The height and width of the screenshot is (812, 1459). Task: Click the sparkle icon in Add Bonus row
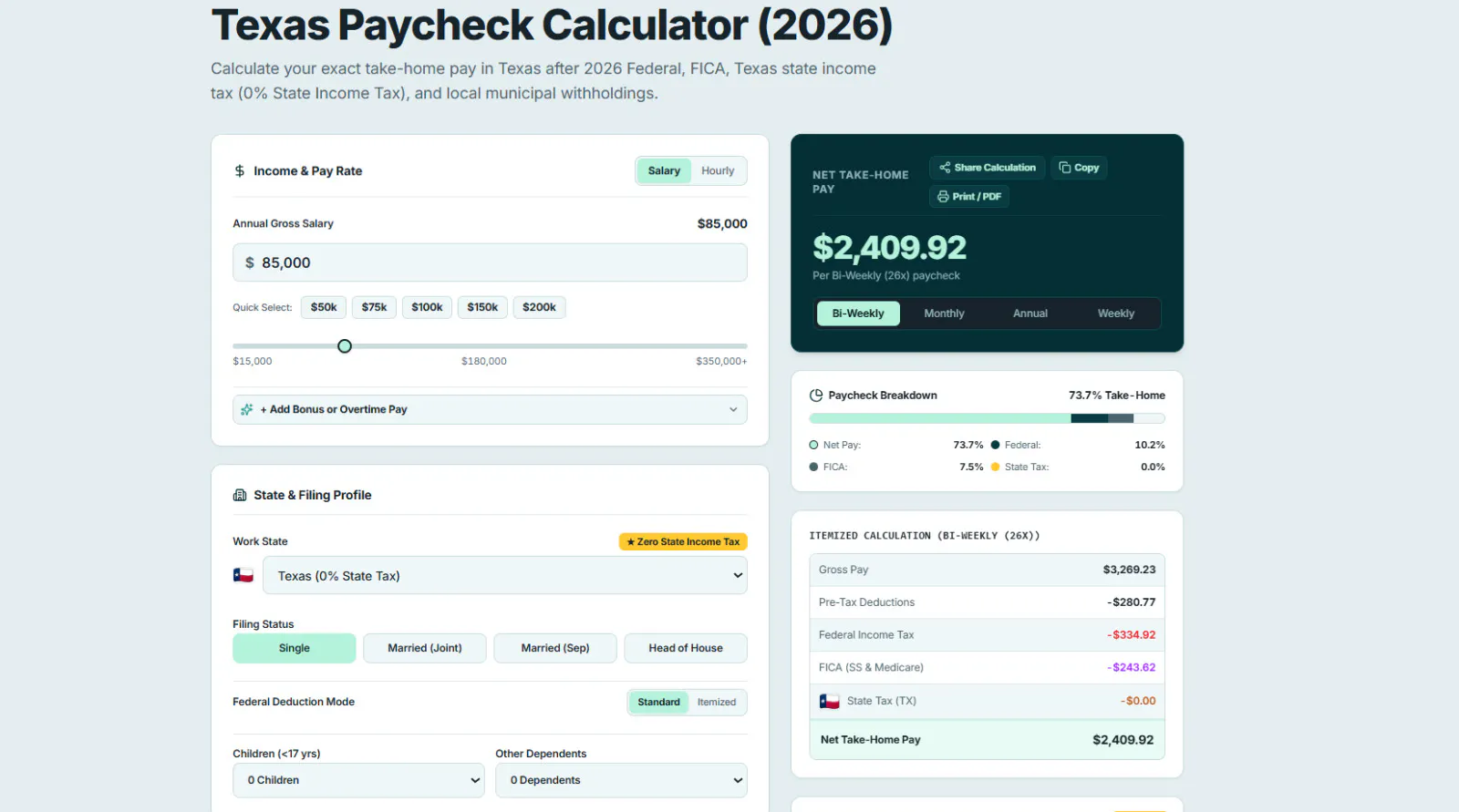(246, 409)
